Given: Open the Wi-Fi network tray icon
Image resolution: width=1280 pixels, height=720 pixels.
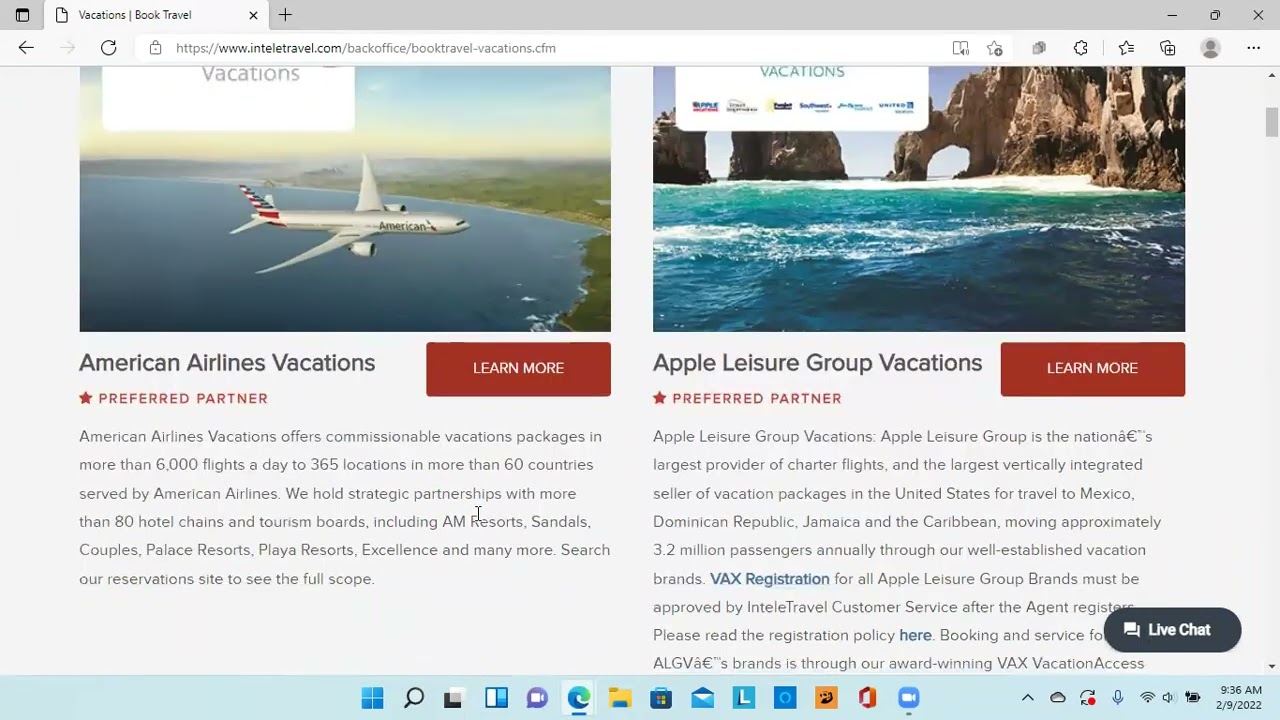Looking at the screenshot, I should pos(1147,698).
